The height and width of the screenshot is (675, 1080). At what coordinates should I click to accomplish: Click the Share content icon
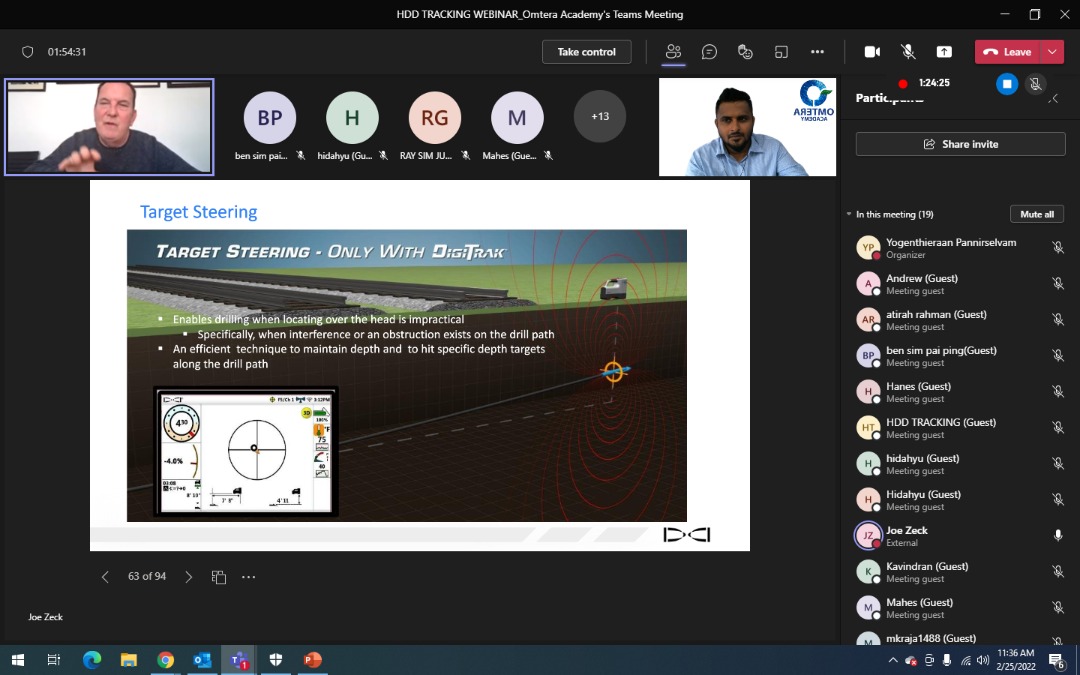[x=944, y=52]
